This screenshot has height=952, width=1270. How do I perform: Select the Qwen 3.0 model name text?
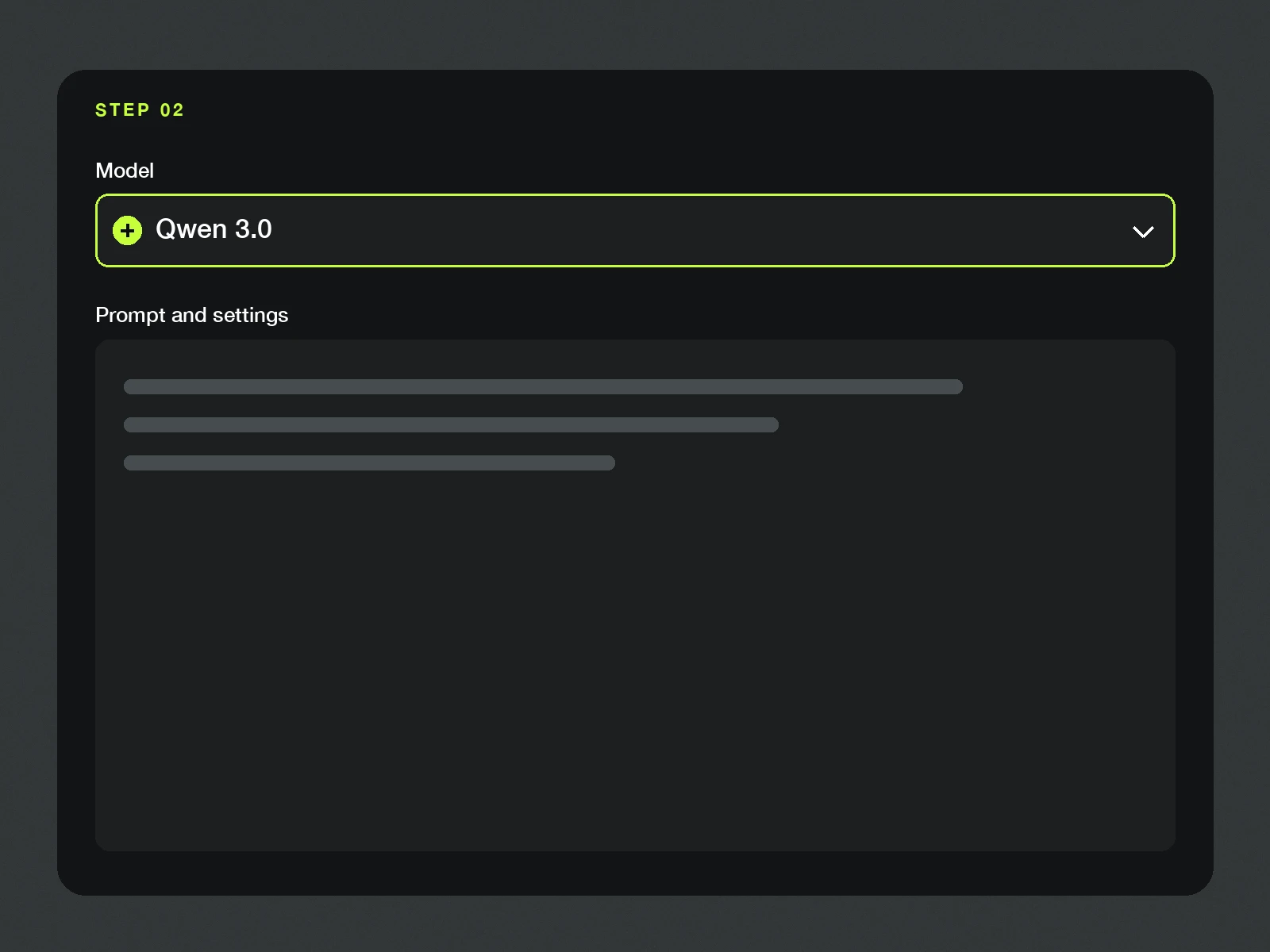[214, 229]
